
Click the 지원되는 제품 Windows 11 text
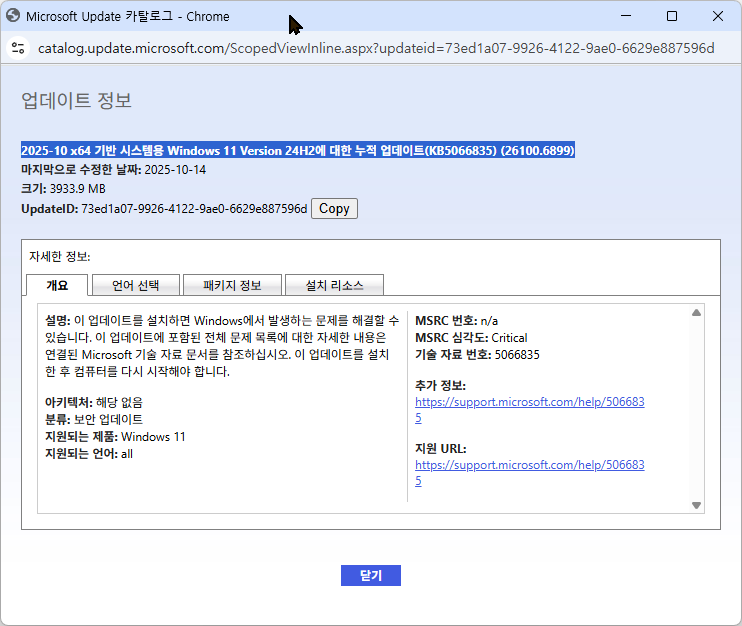point(115,436)
